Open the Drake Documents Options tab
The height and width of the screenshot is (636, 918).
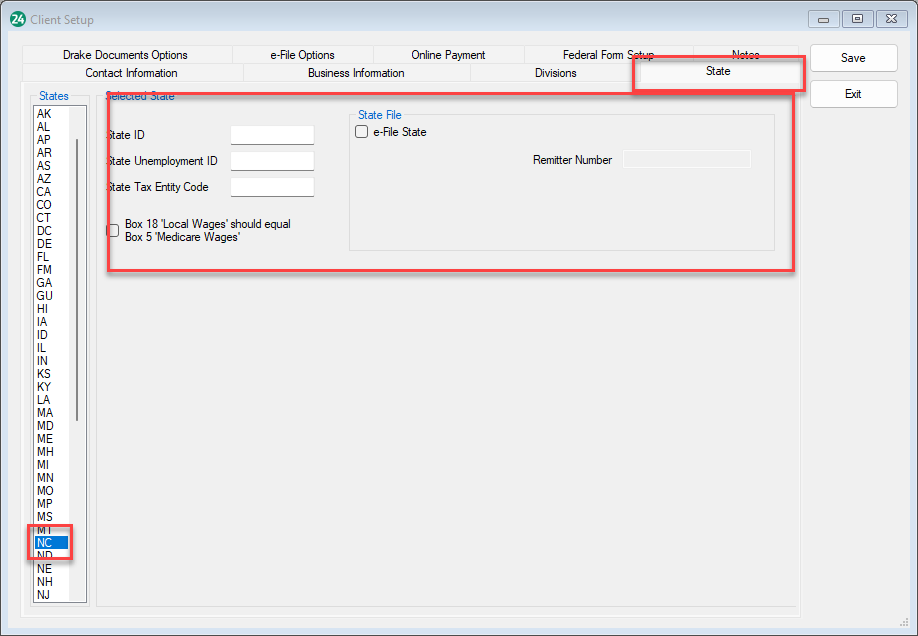pos(125,55)
